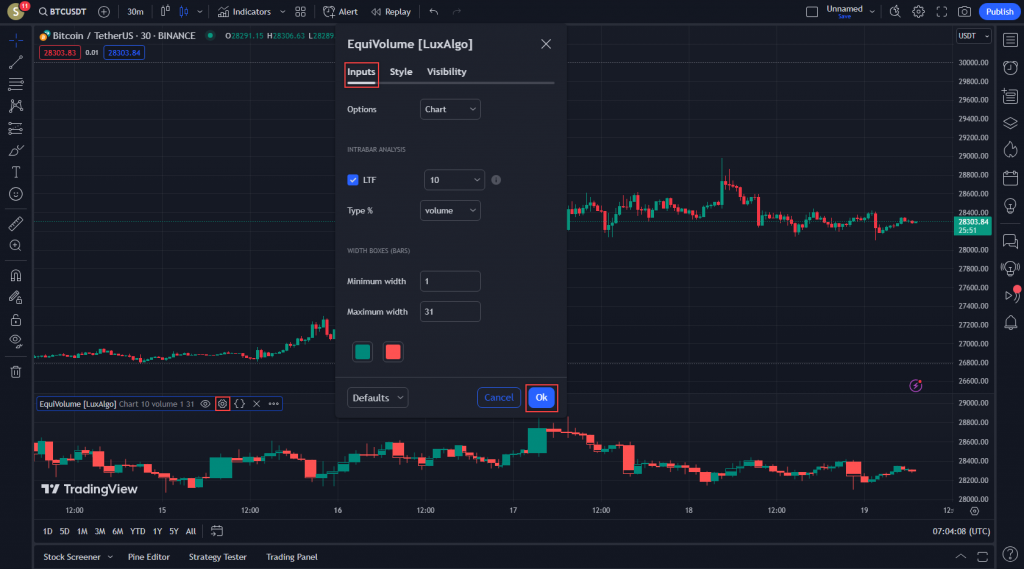The image size is (1024, 569).
Task: Switch to the Style tab
Action: [x=401, y=72]
